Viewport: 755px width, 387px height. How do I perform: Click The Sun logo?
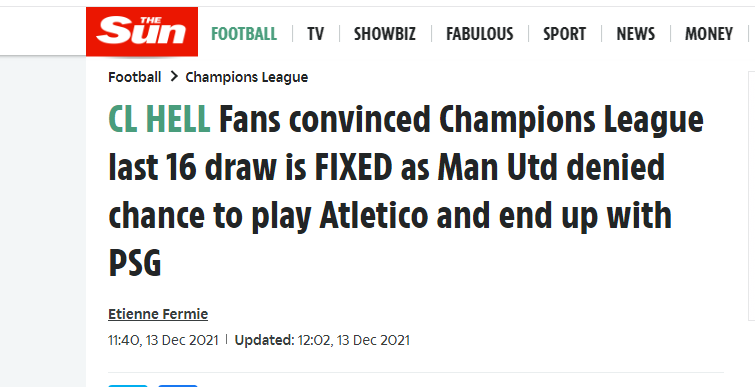pyautogui.click(x=142, y=32)
